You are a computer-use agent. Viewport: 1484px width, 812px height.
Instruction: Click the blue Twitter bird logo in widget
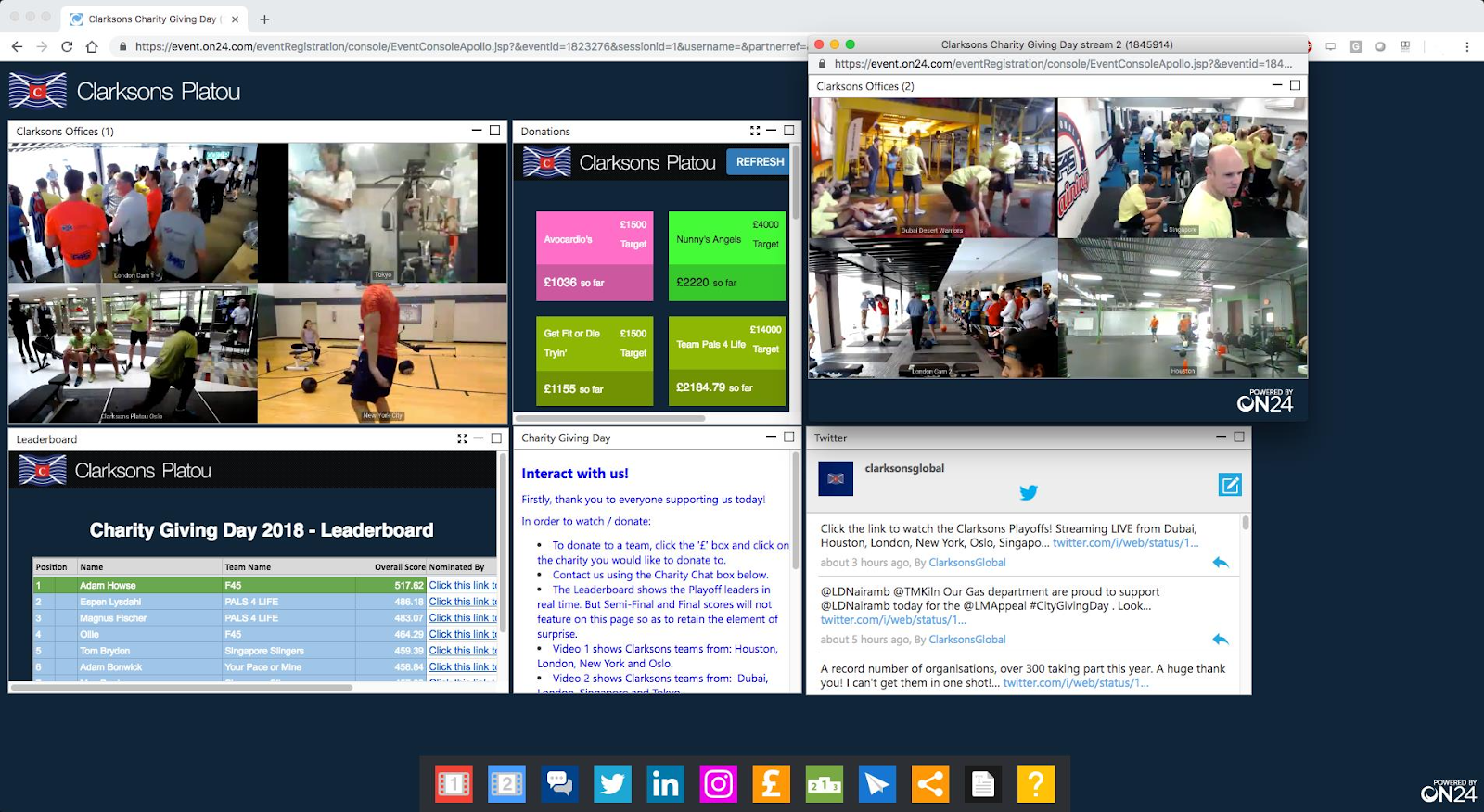(1029, 492)
